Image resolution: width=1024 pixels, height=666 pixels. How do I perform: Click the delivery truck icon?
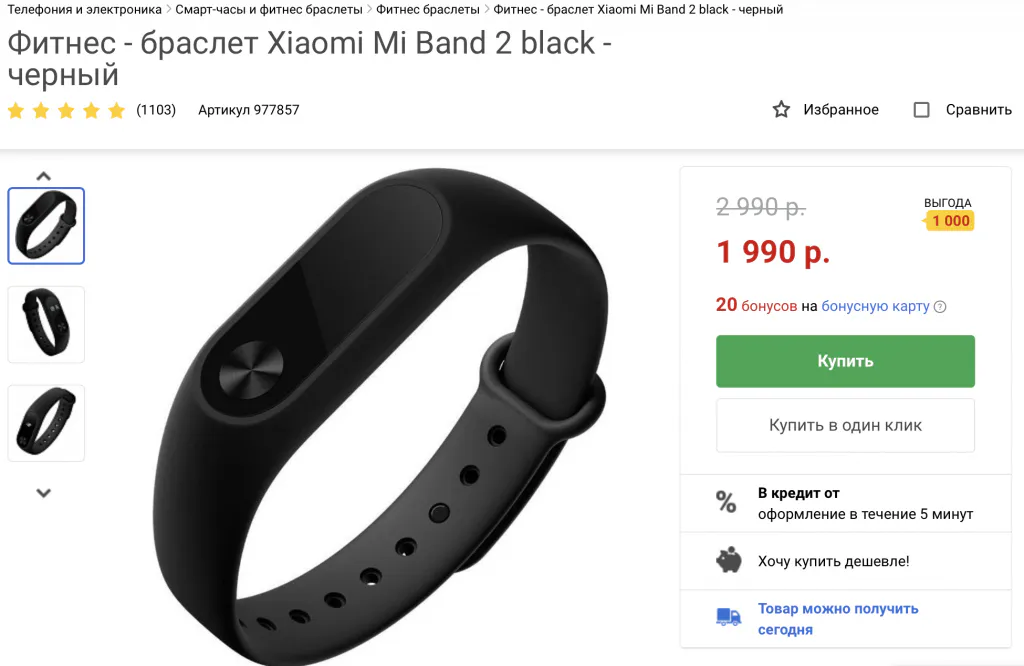pos(729,616)
